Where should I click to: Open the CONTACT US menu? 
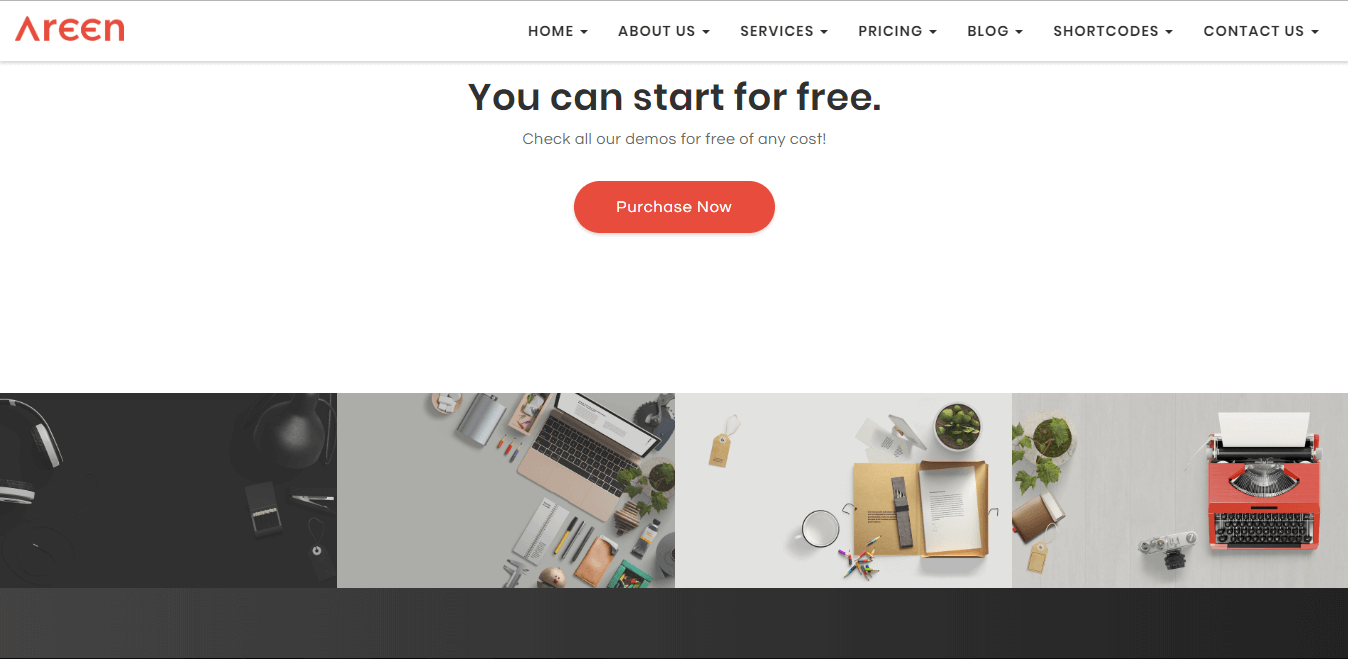[x=1261, y=31]
